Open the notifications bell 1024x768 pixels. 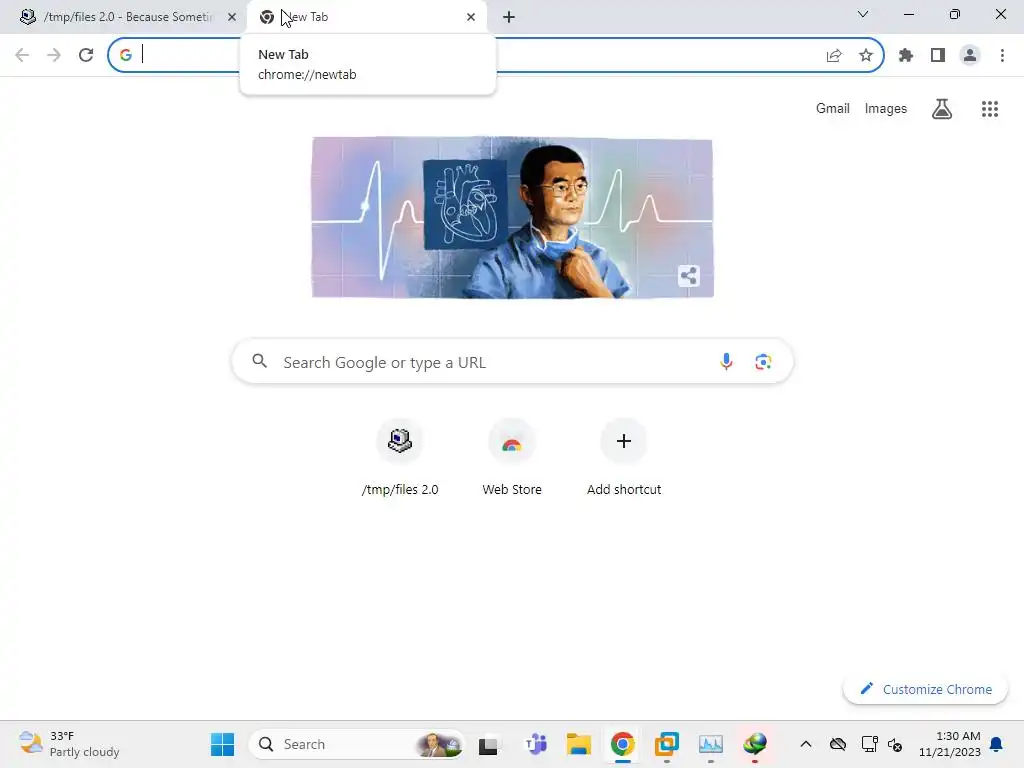click(997, 744)
